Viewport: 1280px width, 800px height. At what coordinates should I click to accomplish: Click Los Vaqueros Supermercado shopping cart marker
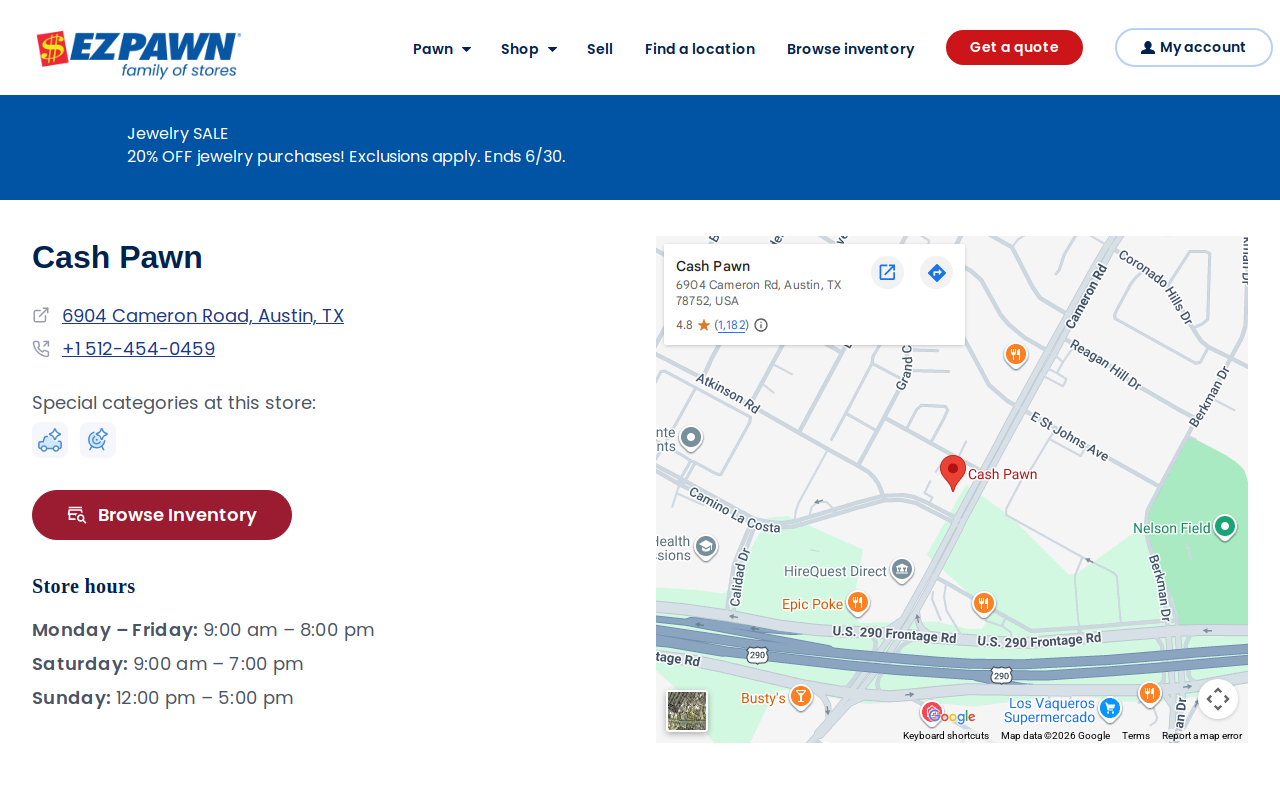[x=1109, y=708]
